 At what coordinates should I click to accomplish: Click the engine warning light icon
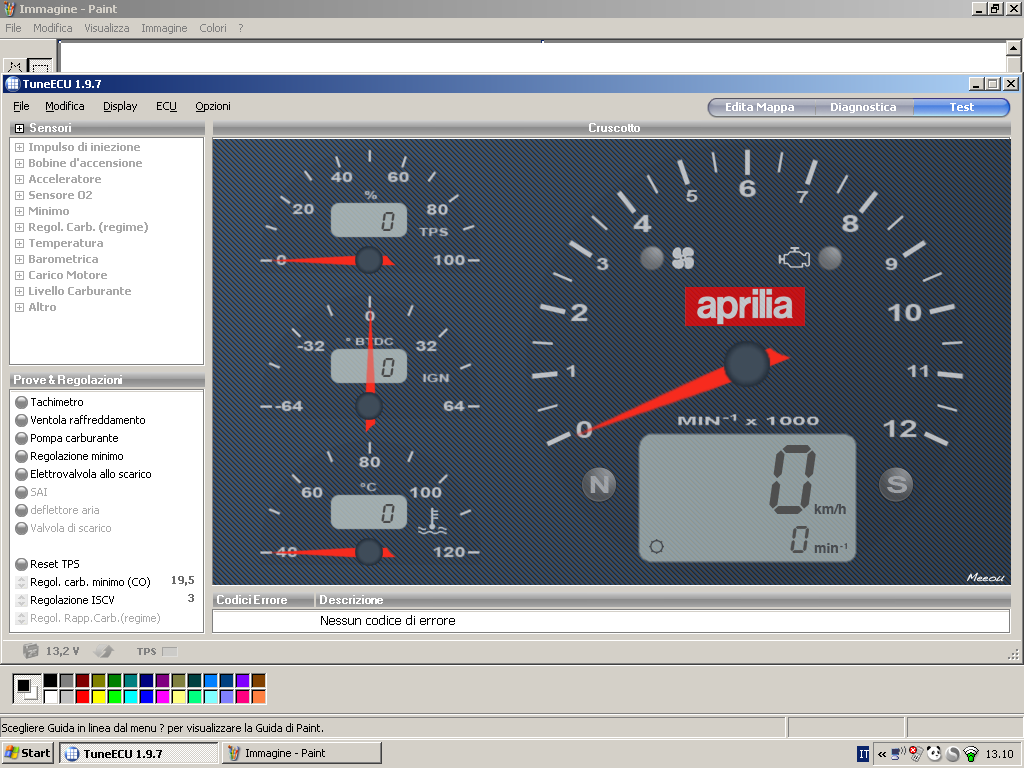point(794,257)
